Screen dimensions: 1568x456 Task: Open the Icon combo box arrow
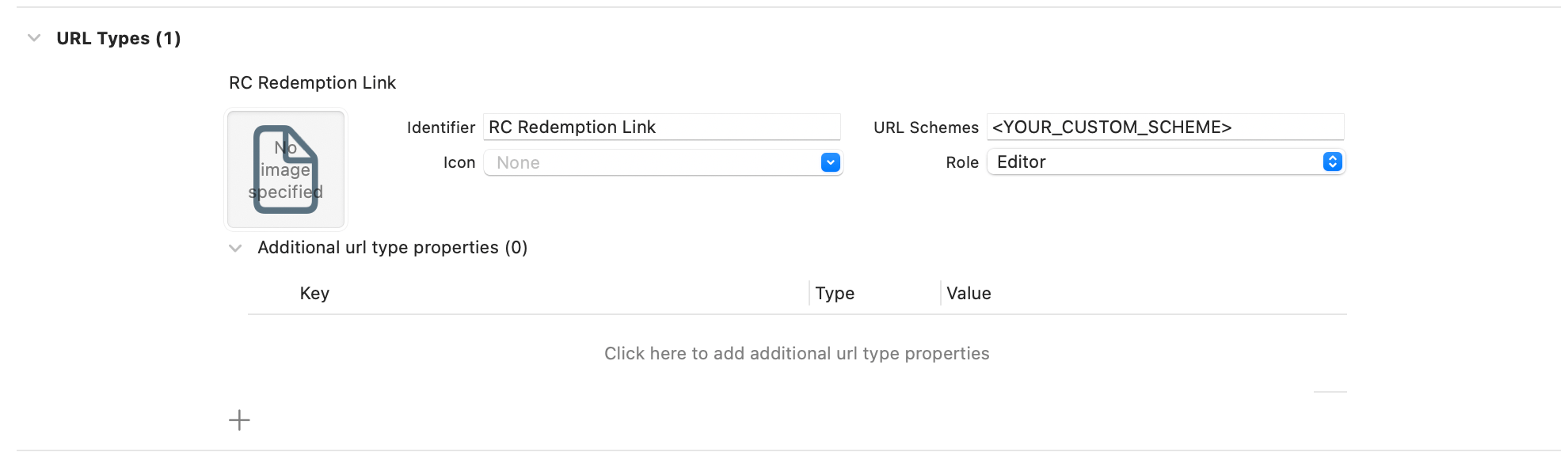830,162
